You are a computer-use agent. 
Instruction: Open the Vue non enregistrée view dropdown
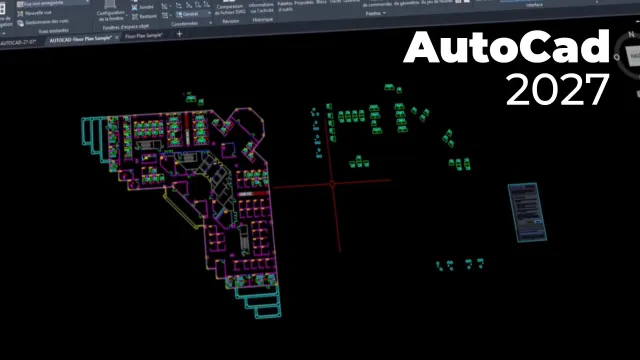coord(53,3)
